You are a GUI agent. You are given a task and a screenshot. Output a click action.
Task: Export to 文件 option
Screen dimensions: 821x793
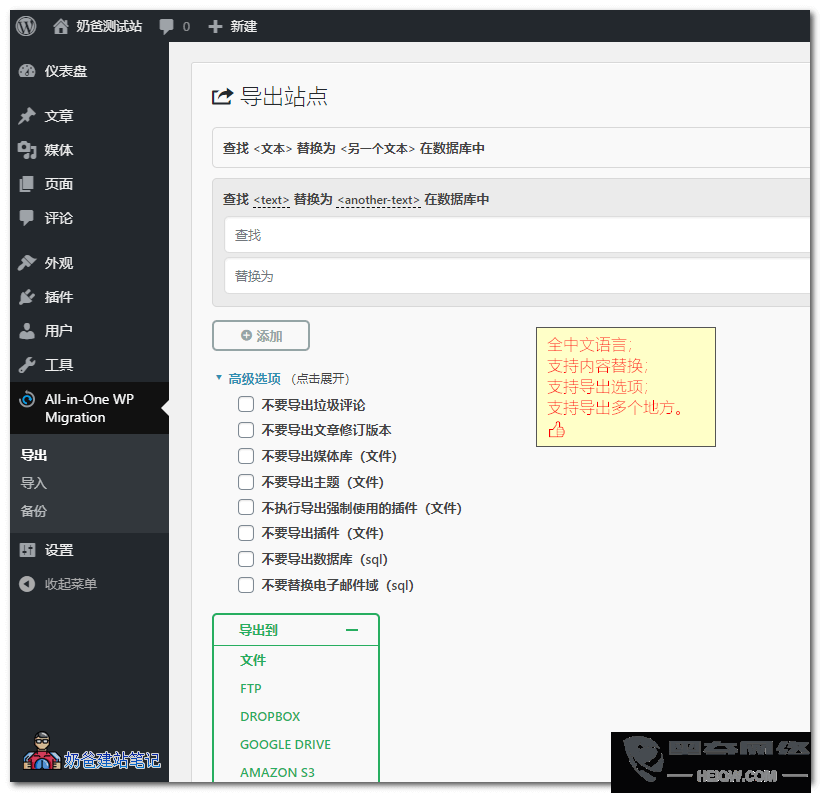(x=253, y=661)
